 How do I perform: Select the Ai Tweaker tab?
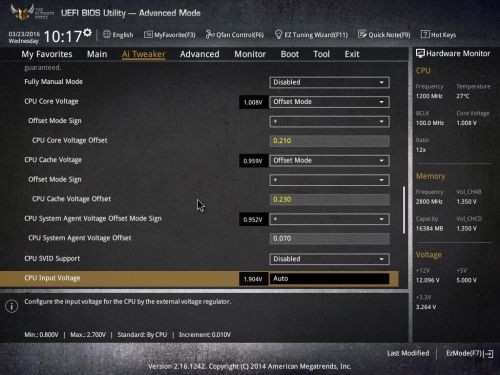point(144,54)
